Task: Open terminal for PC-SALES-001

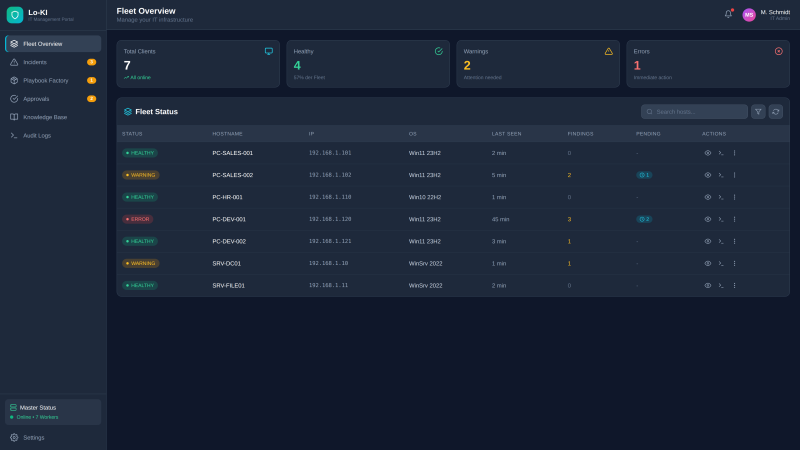Action: click(x=721, y=153)
